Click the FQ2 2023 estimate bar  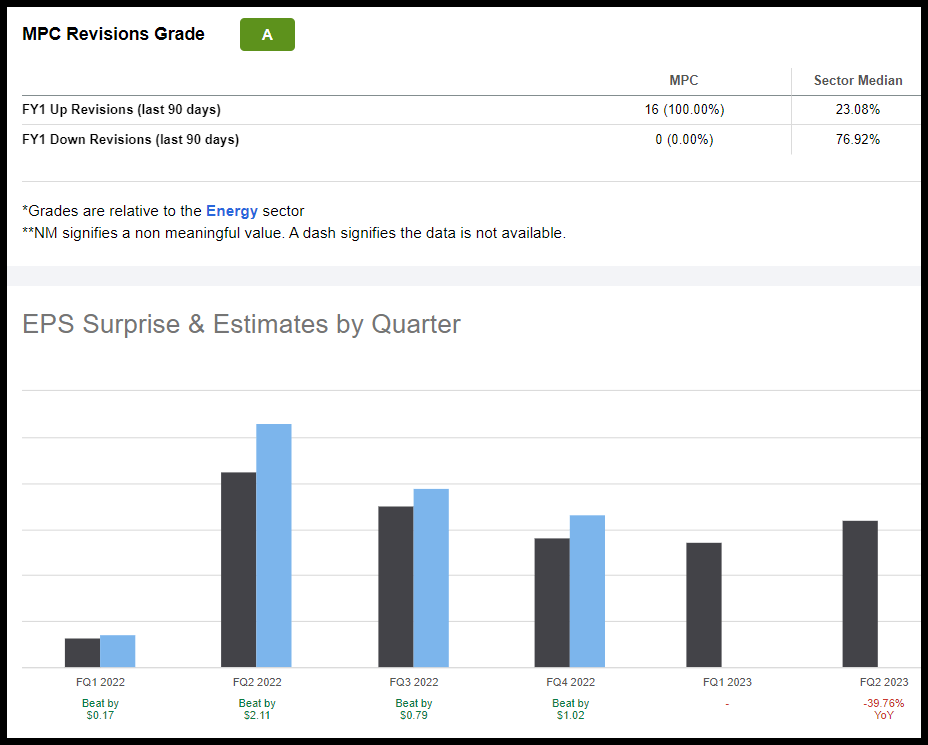point(860,594)
